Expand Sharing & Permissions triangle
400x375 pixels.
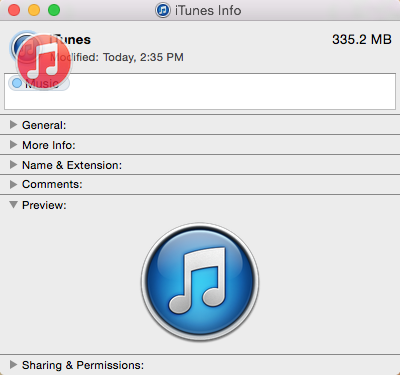coord(13,364)
